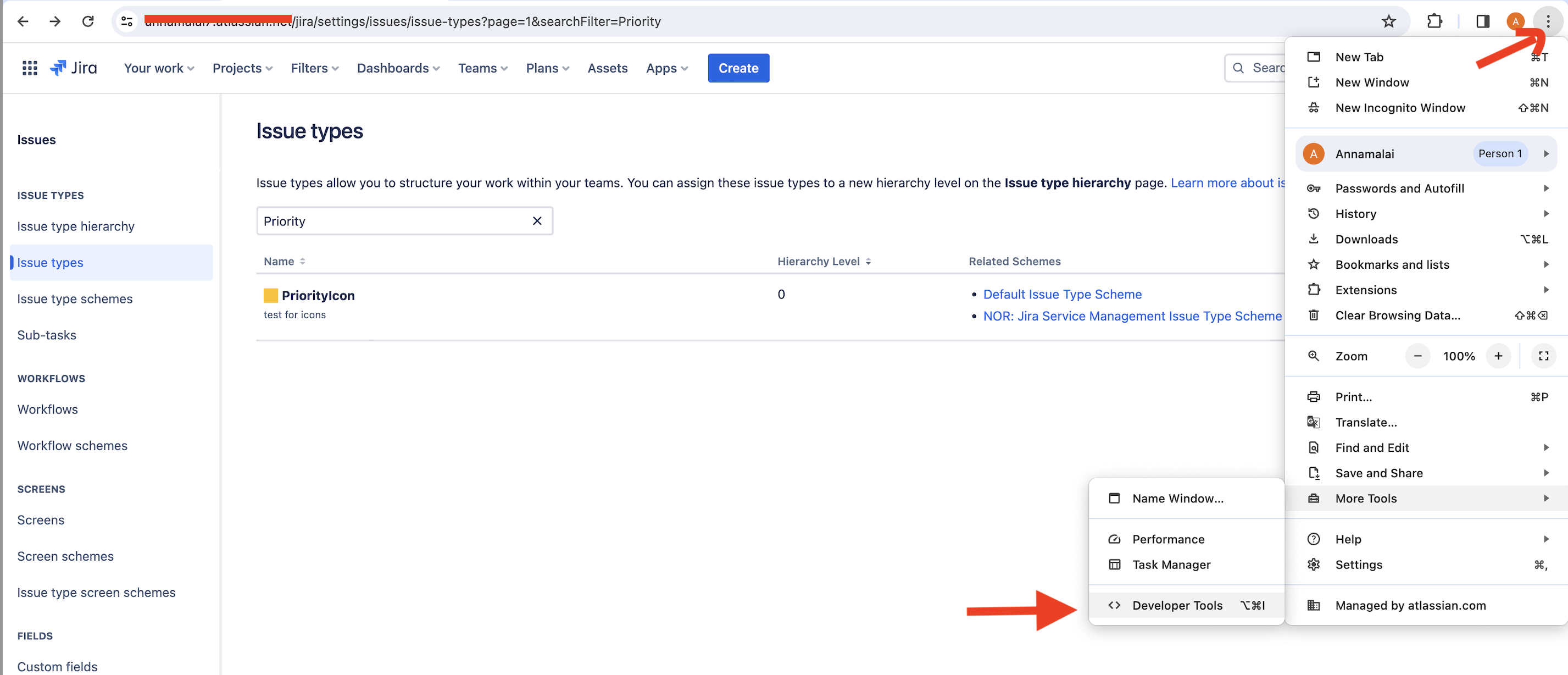Click the Create button in Jira

pyautogui.click(x=738, y=68)
